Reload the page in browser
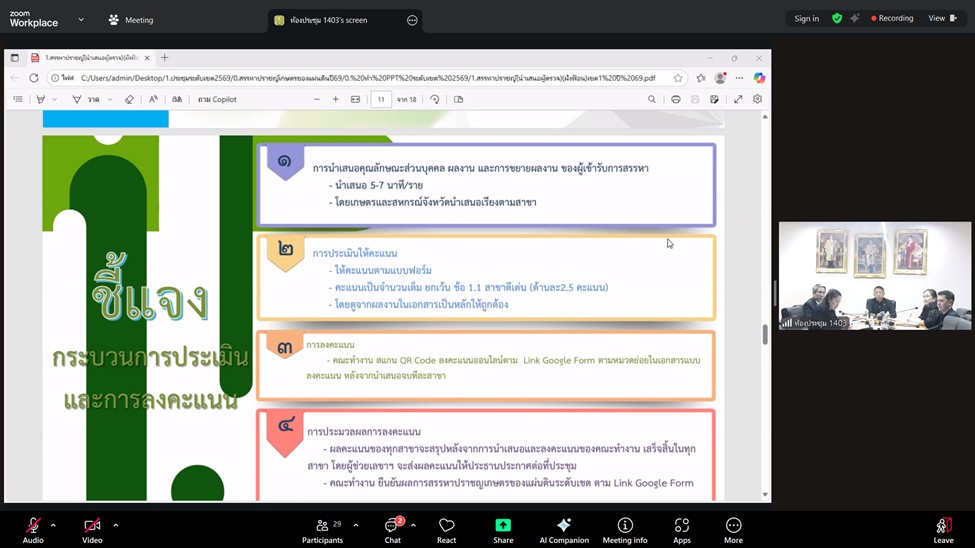Viewport: 975px width, 548px height. [34, 78]
